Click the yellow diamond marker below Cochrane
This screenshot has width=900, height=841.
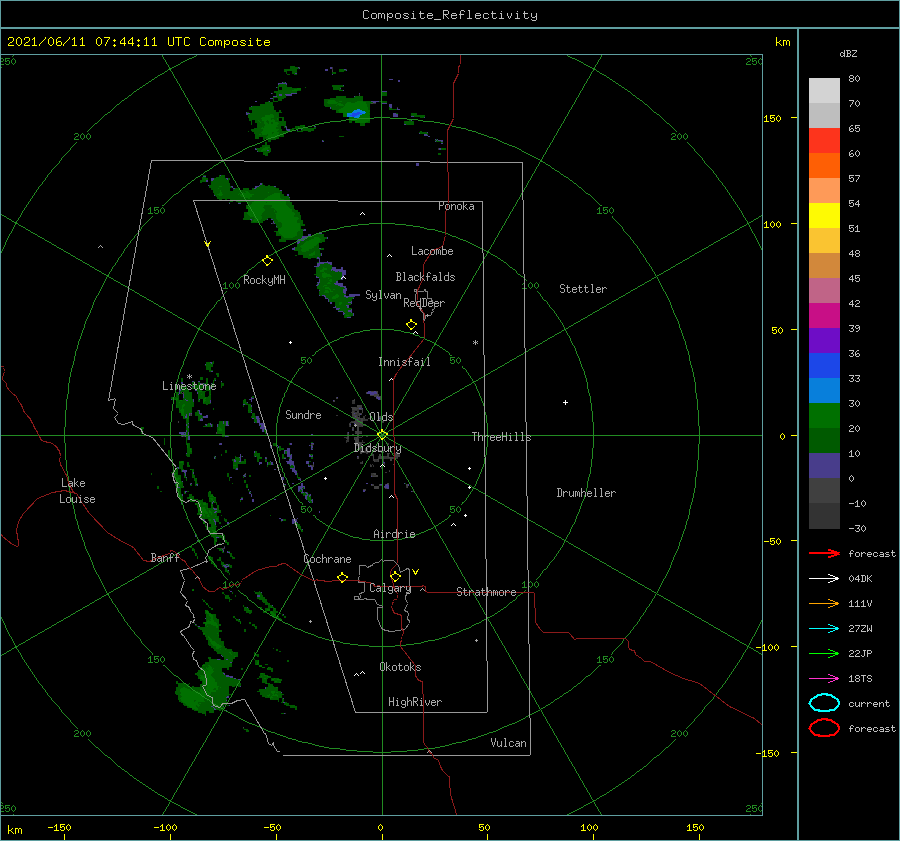(342, 577)
